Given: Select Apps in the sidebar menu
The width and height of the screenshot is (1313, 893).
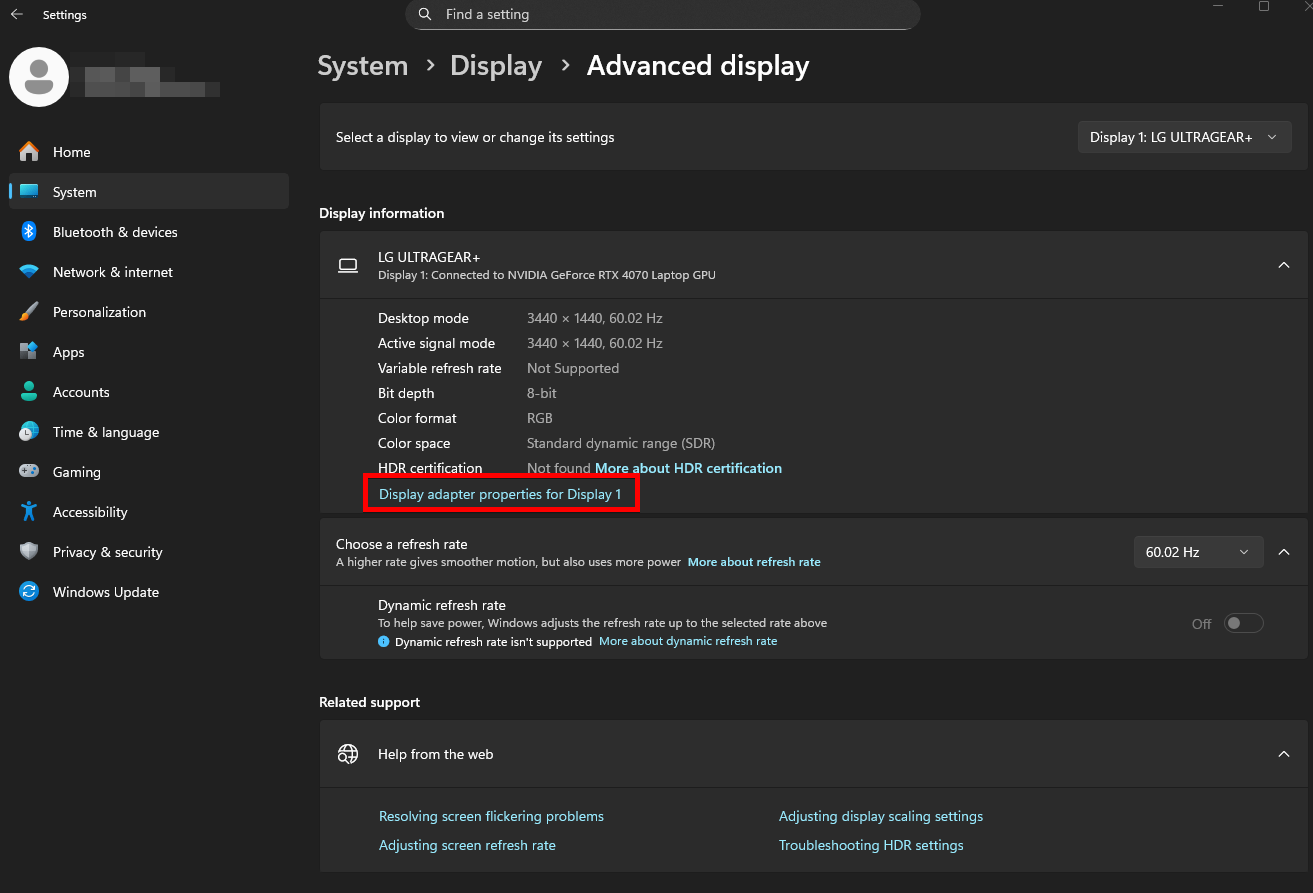Looking at the screenshot, I should pos(68,351).
